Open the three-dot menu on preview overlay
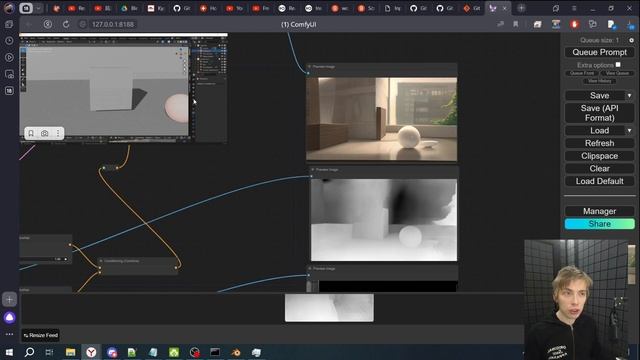 click(x=58, y=133)
